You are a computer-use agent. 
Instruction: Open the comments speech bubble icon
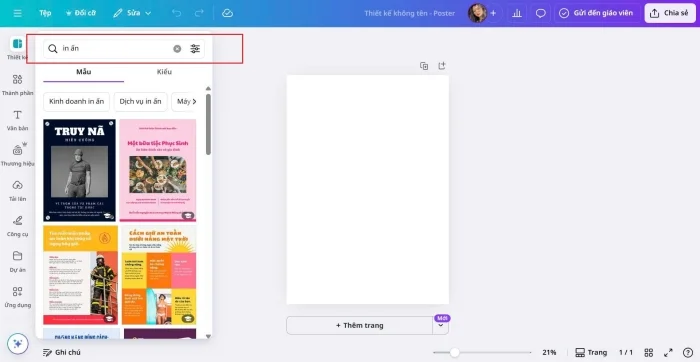541,13
